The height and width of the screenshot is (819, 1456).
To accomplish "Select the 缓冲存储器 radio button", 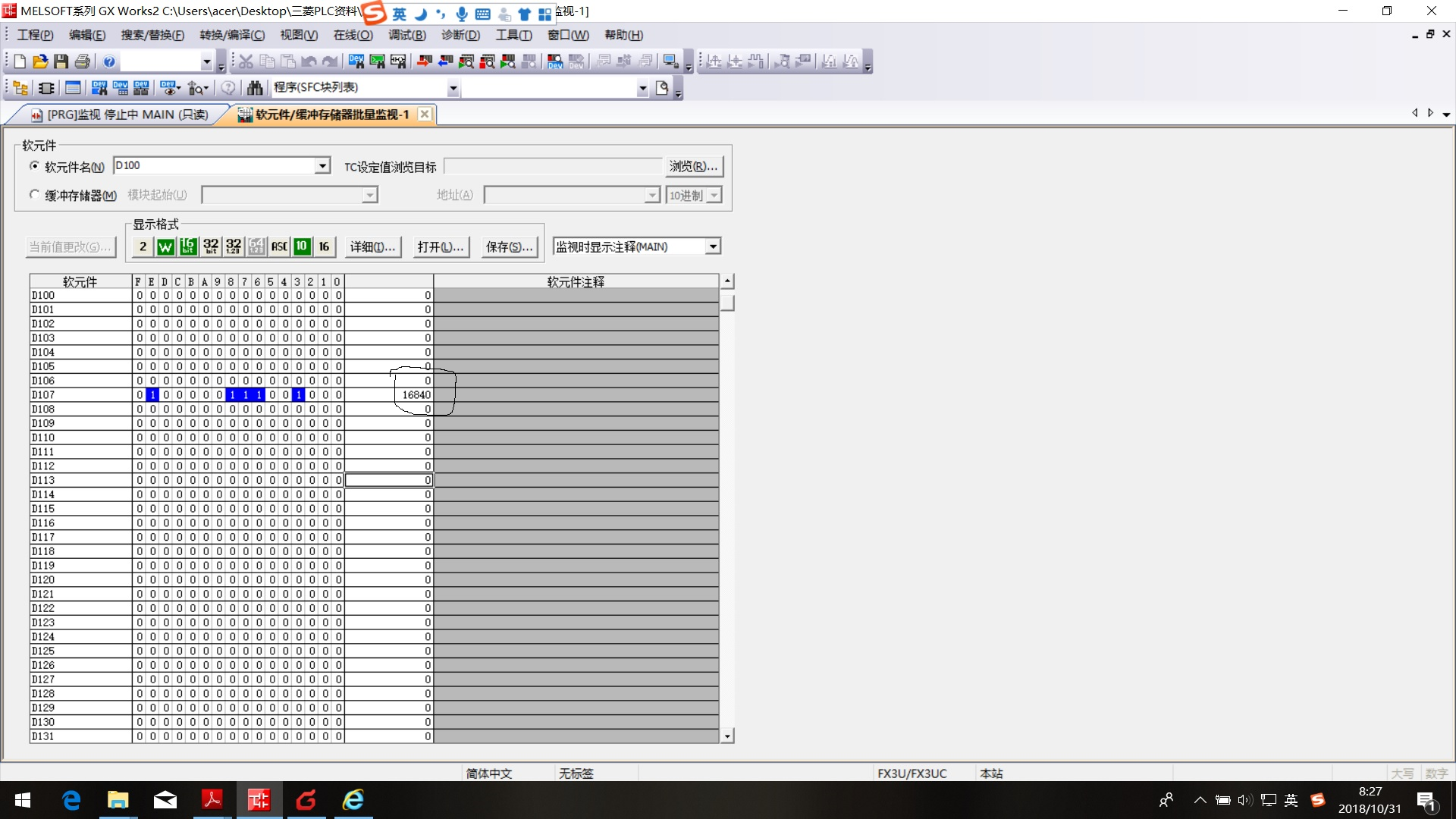I will coord(34,195).
